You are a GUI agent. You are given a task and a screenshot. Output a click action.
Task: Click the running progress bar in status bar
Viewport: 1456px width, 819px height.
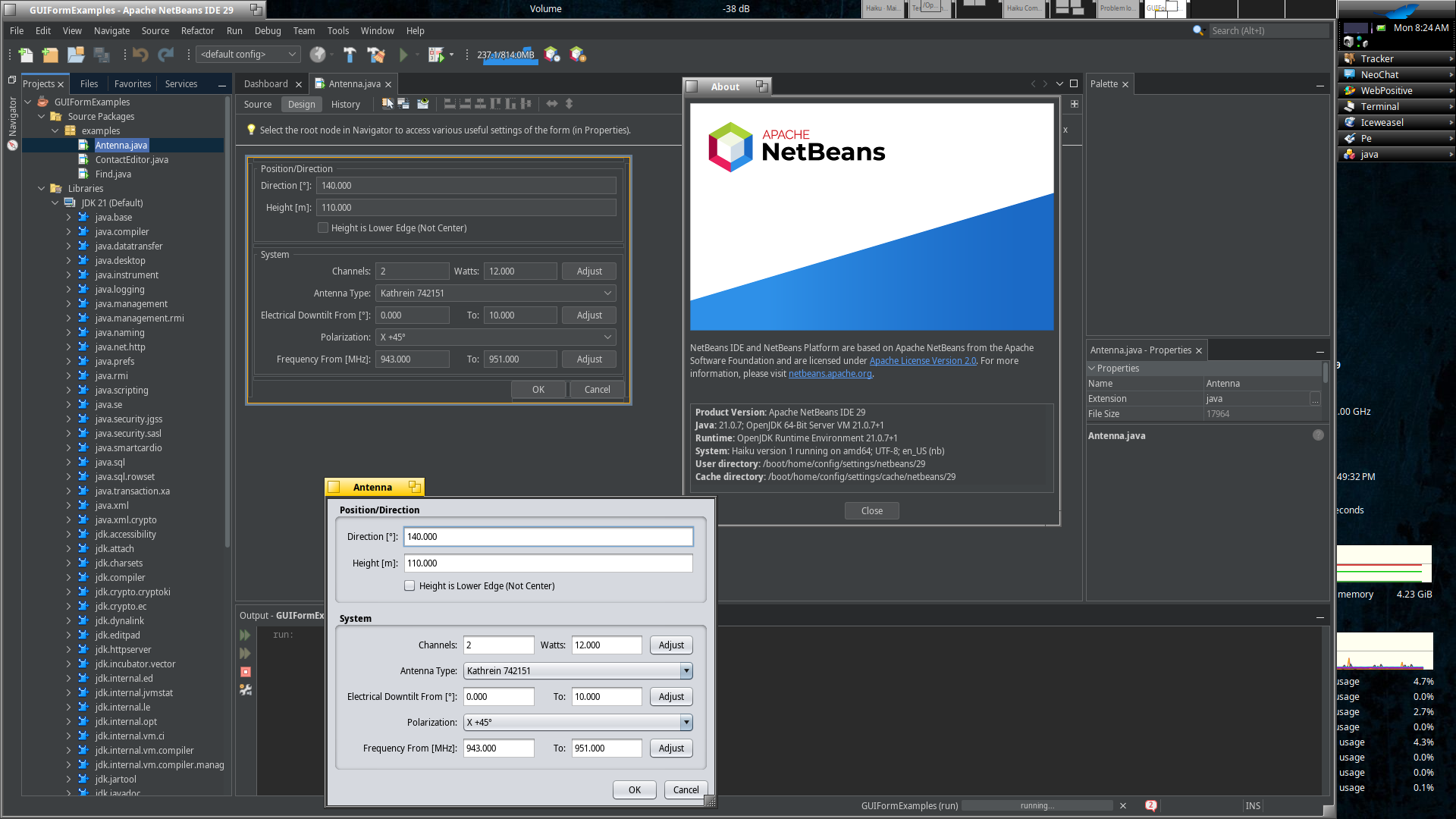pyautogui.click(x=1037, y=805)
